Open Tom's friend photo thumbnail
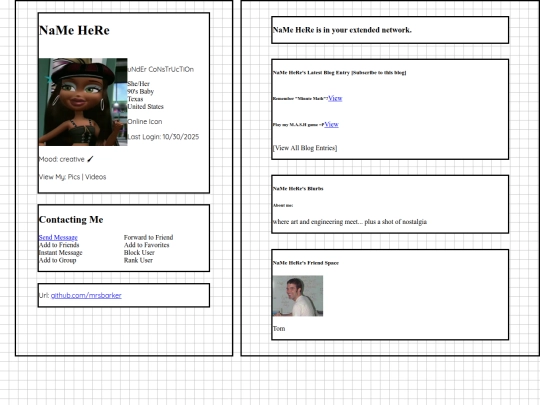This screenshot has height=405, width=540. [x=298, y=296]
